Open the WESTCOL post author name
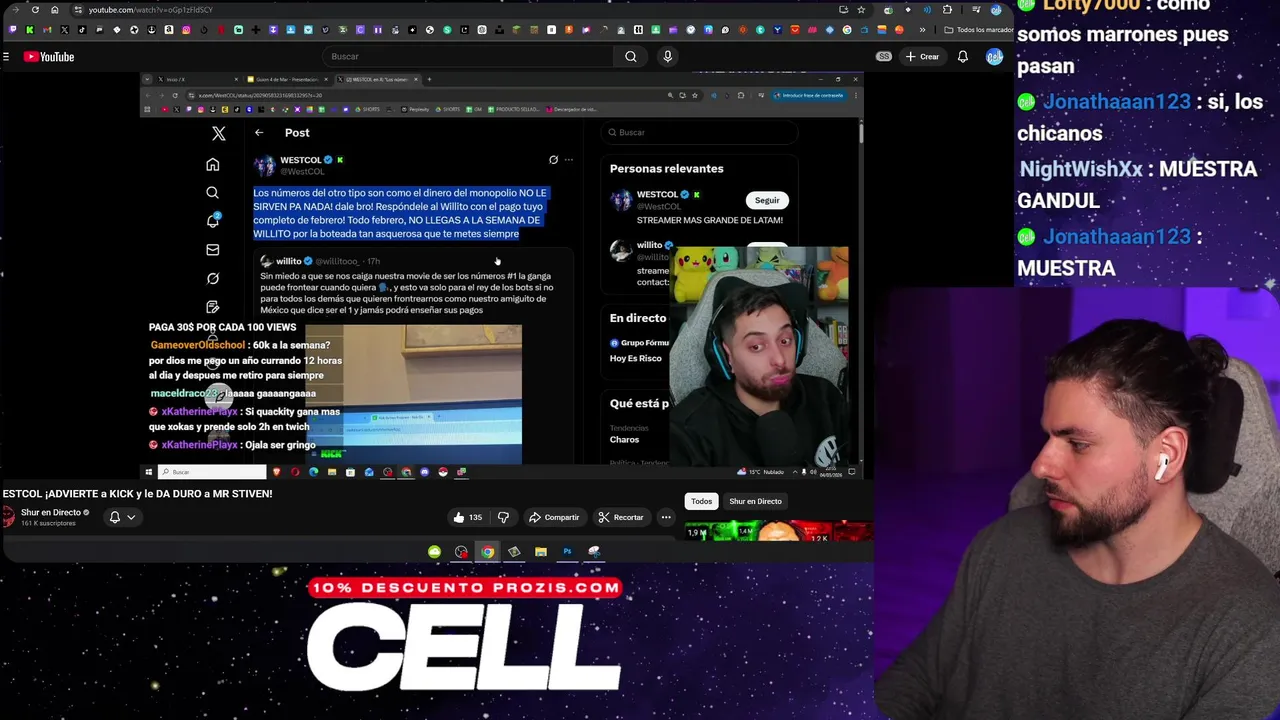Screen dimensions: 1280x720 point(301,160)
